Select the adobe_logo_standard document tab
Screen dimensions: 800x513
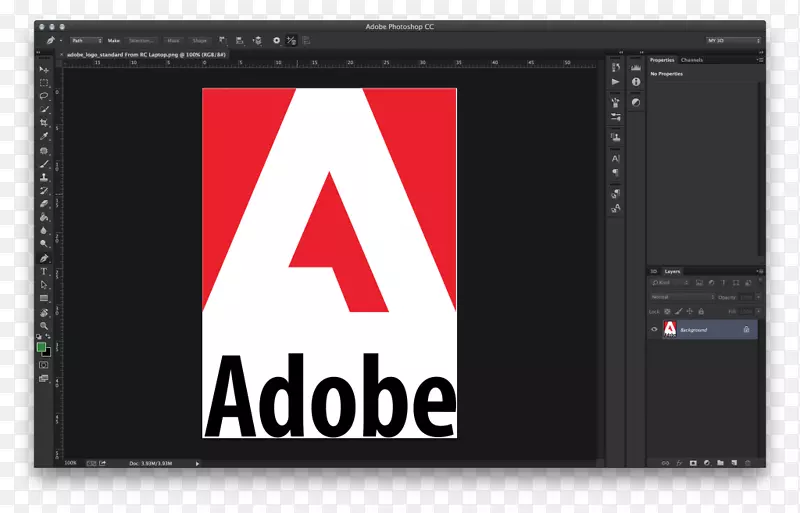click(x=146, y=54)
